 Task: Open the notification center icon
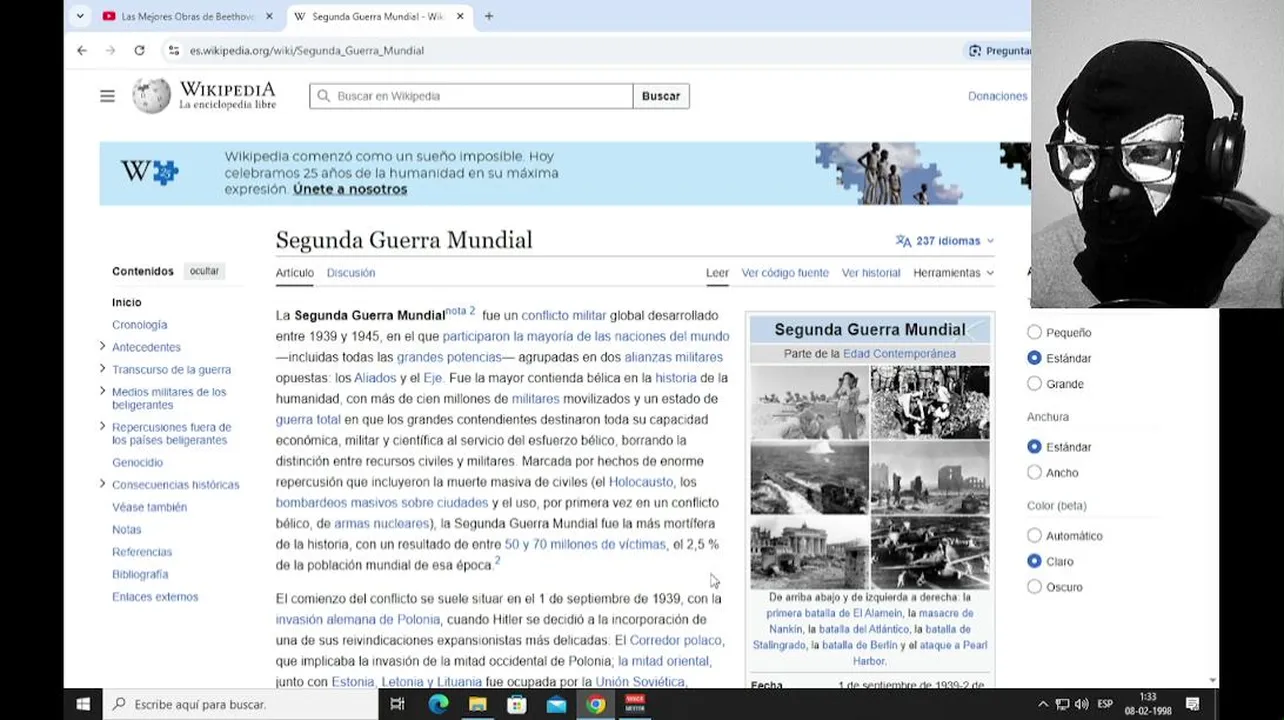tap(1192, 704)
